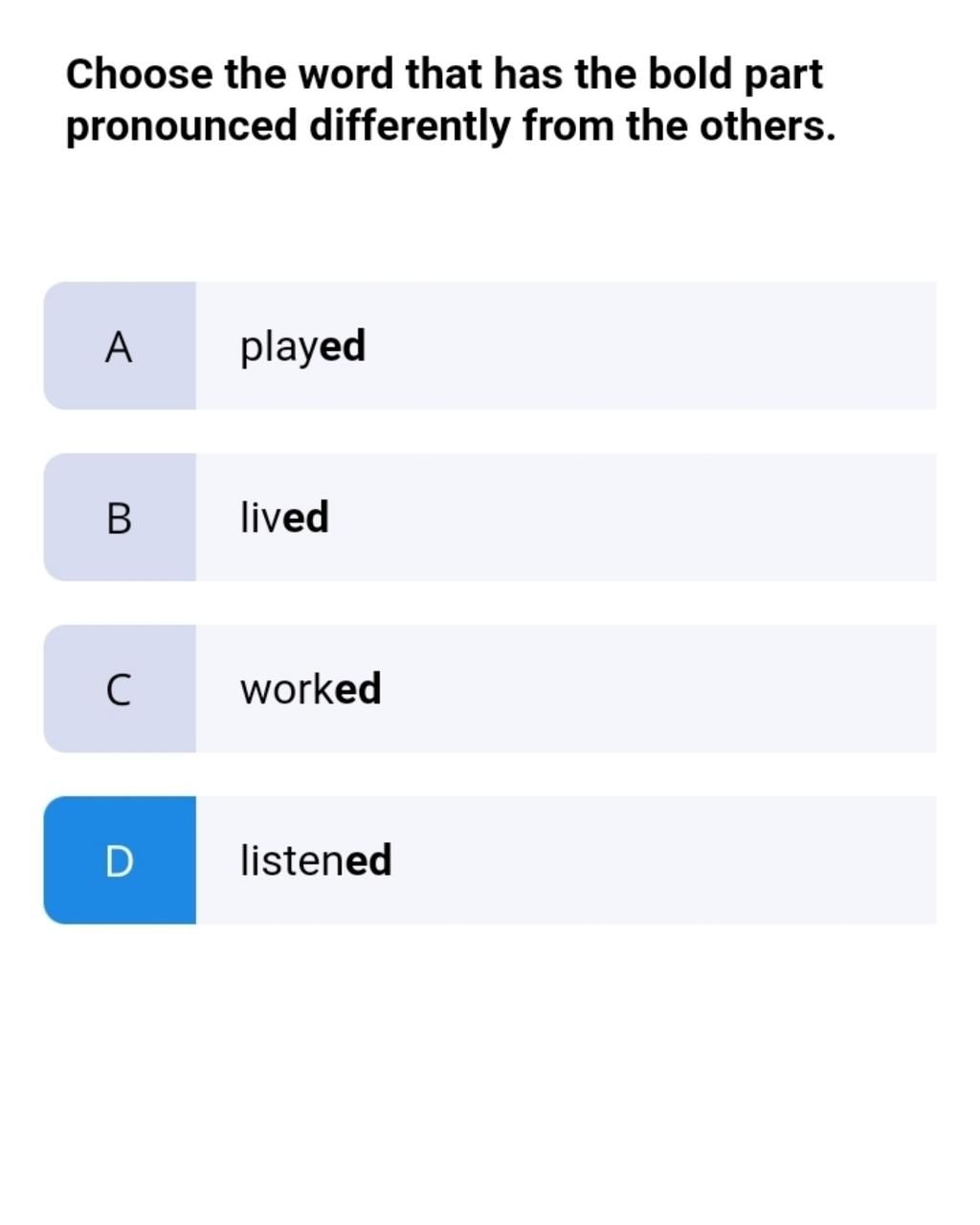Click the letter C in option row
The image size is (980, 1225).
click(x=119, y=689)
